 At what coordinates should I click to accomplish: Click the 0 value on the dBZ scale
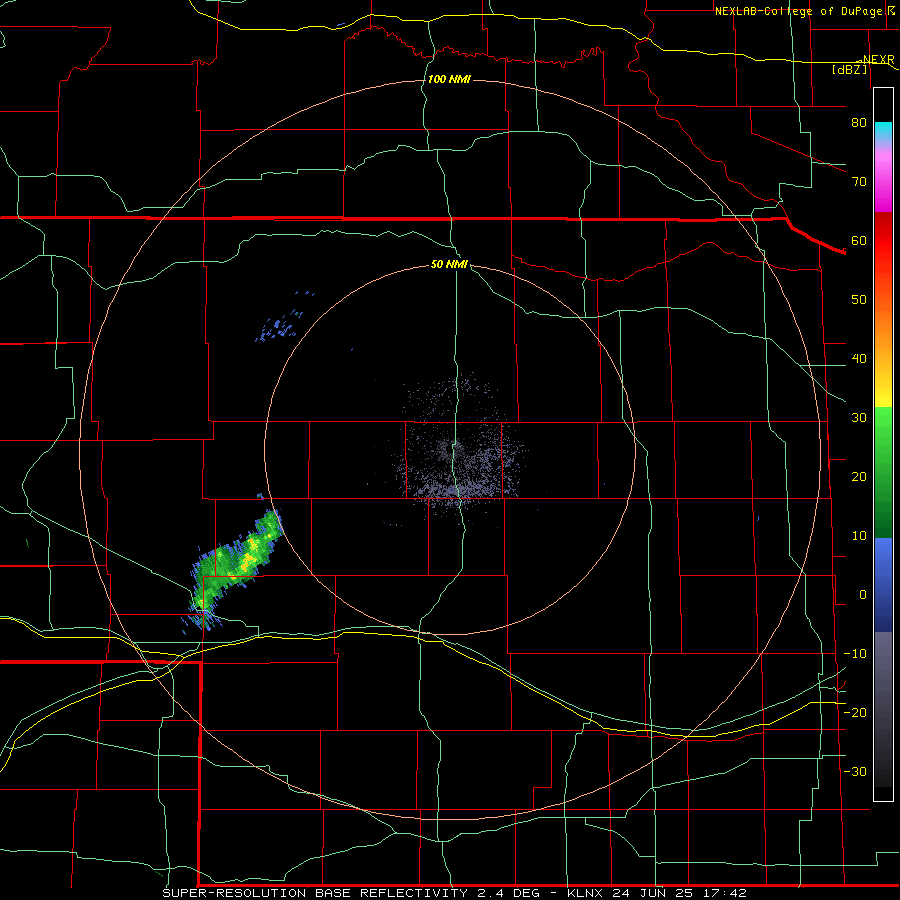(x=862, y=595)
